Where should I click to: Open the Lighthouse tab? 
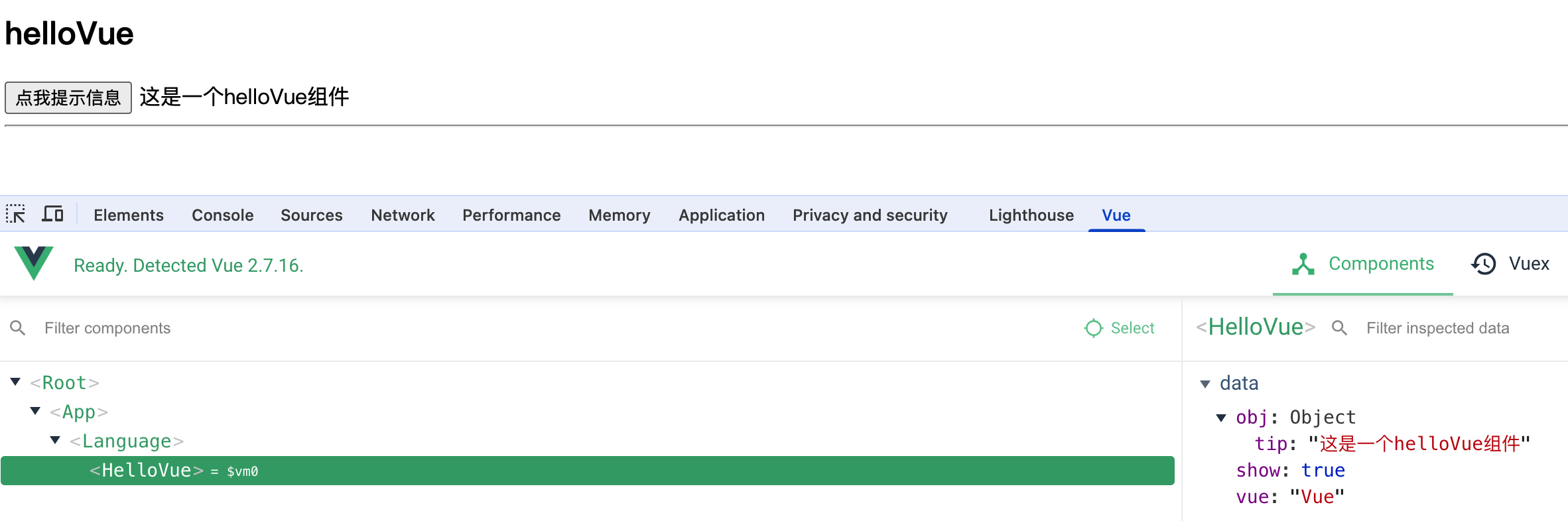1031,215
